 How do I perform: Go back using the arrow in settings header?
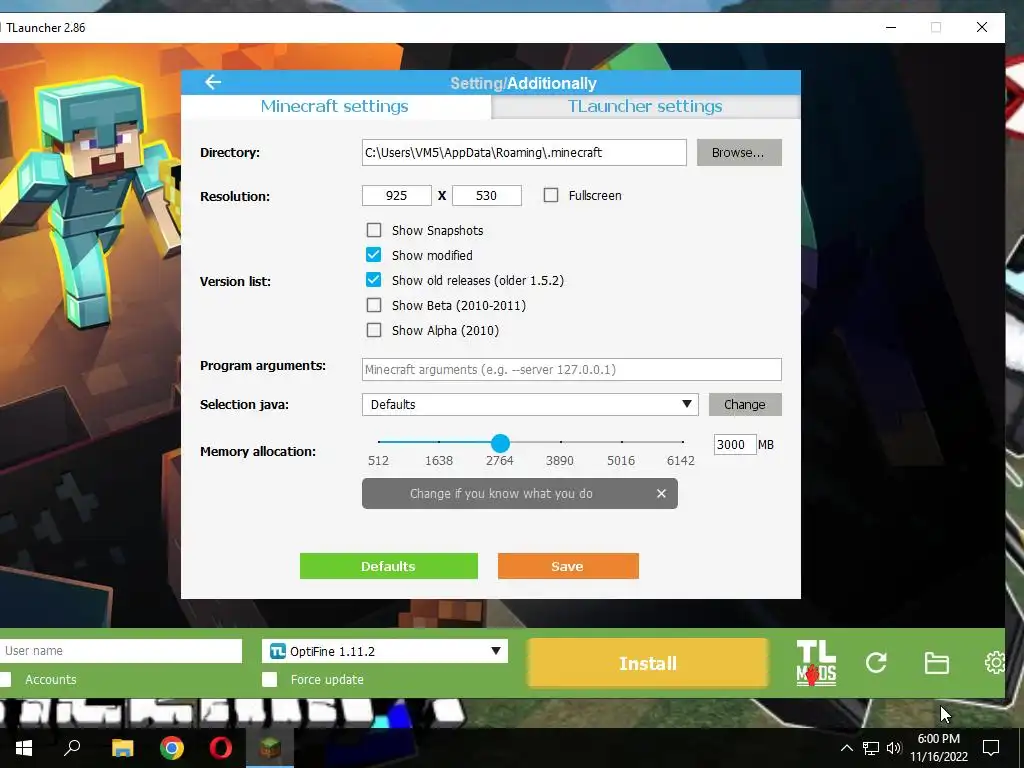(x=213, y=82)
